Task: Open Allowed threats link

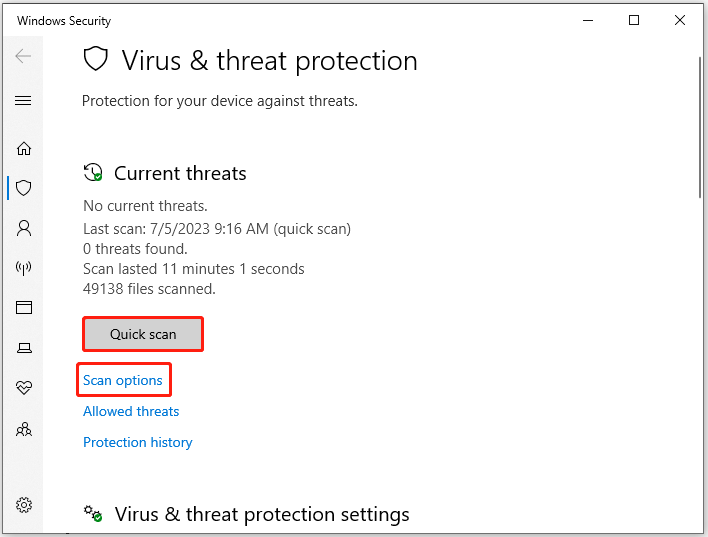Action: [x=131, y=411]
